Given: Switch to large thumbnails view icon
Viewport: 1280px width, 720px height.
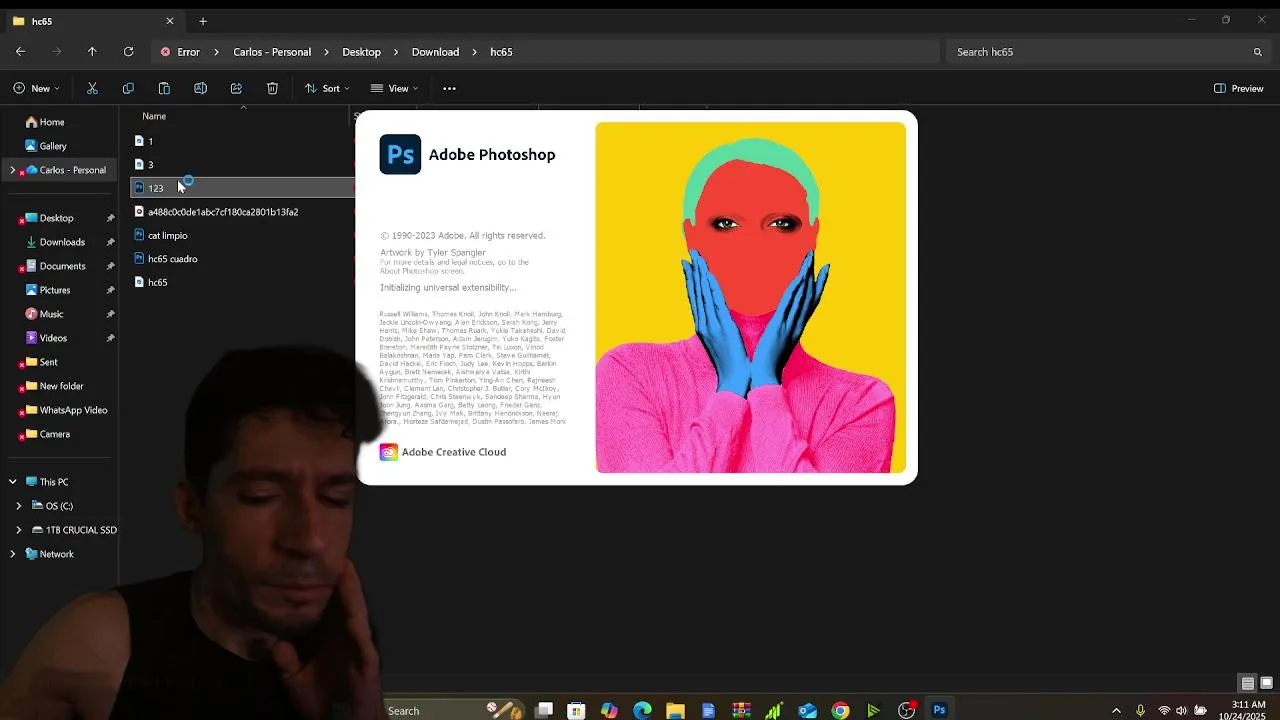Looking at the screenshot, I should pos(1266,684).
